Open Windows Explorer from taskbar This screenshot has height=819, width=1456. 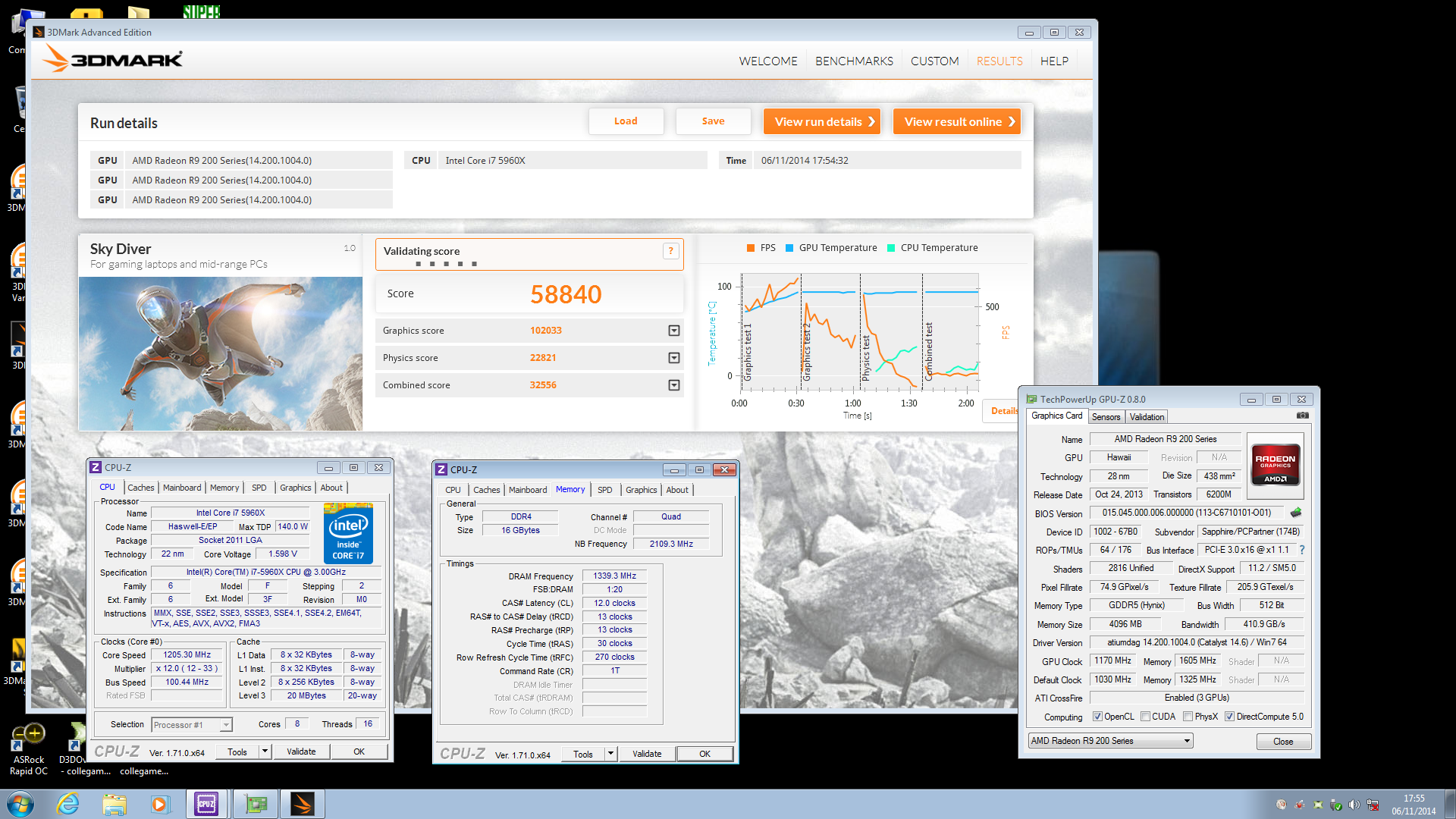coord(115,804)
